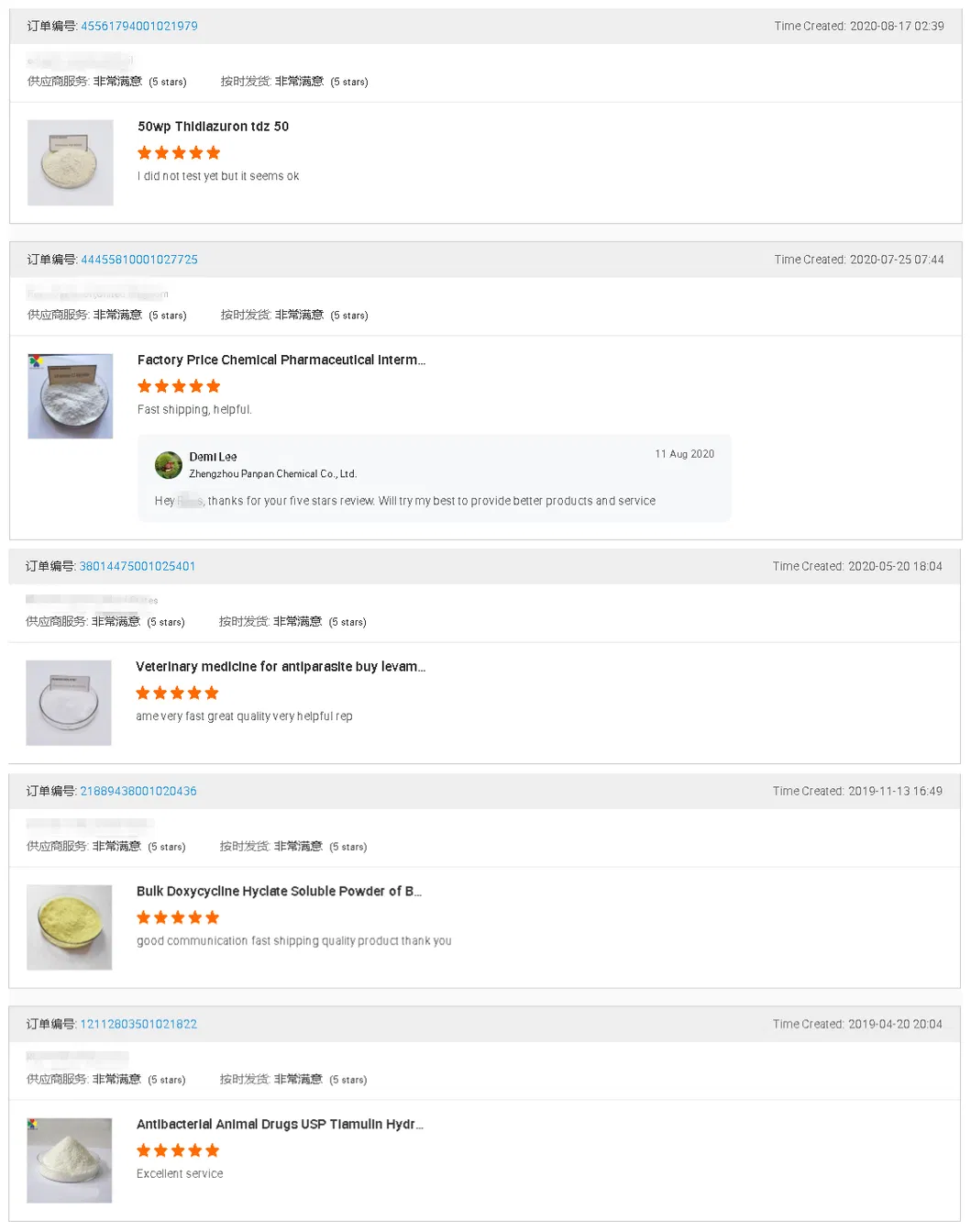Click the Antibacterial Animal Drugs product thumbnail

pos(69,1160)
